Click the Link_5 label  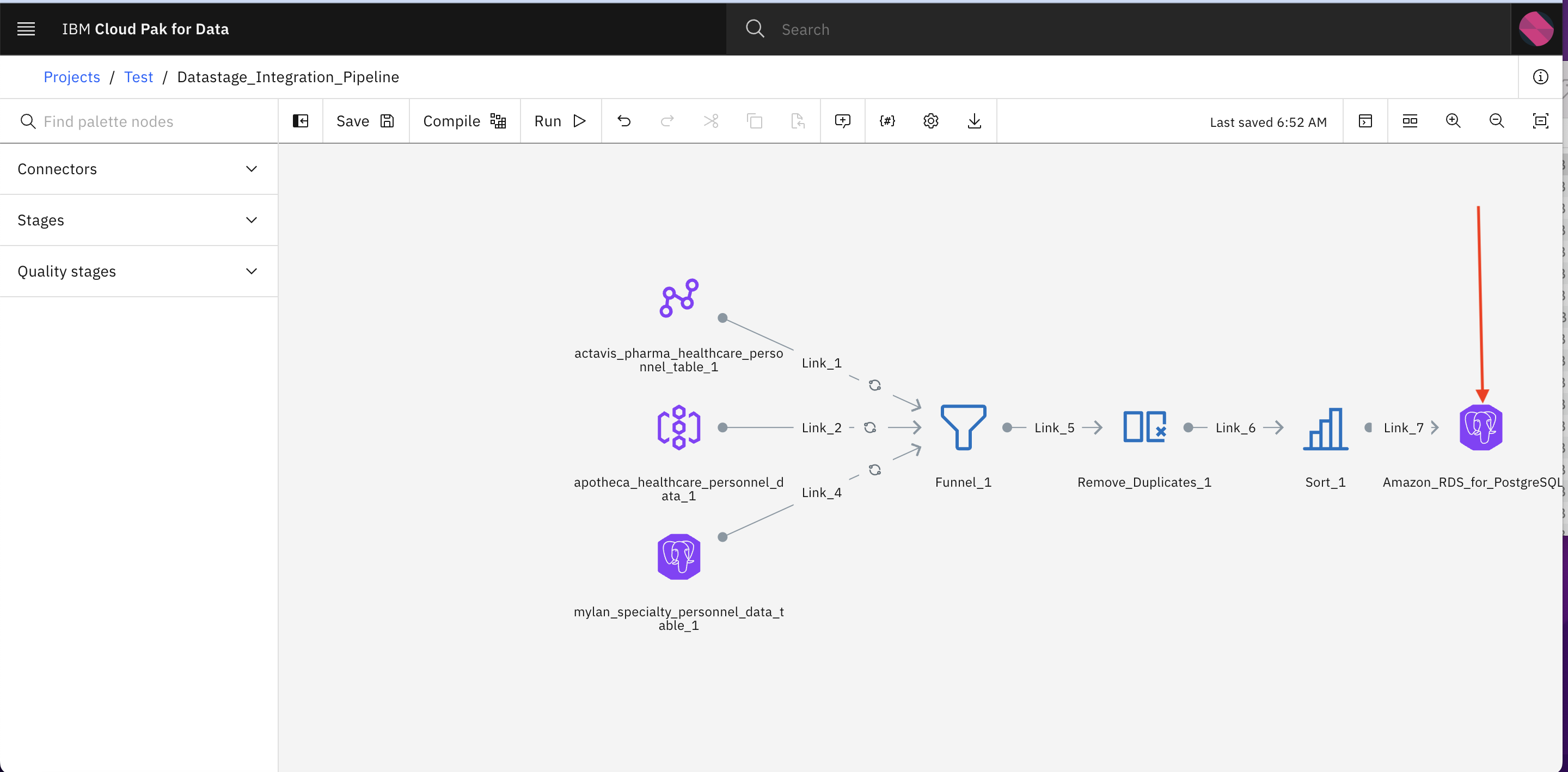click(x=1054, y=427)
